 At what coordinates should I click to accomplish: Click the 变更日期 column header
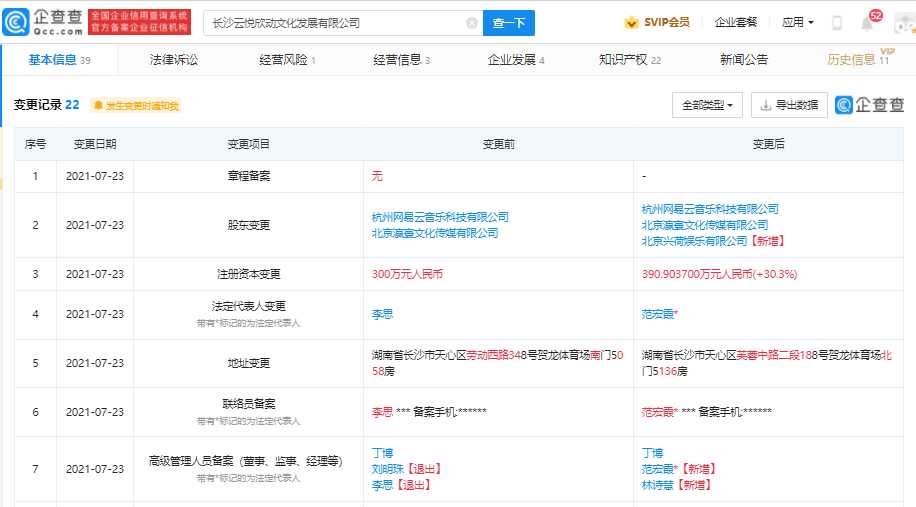[x=95, y=144]
